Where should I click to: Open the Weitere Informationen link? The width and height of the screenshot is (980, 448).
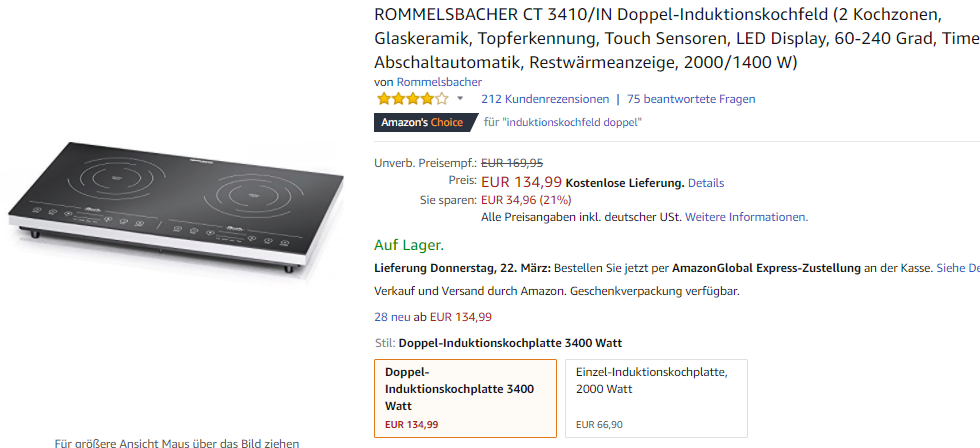(x=746, y=217)
